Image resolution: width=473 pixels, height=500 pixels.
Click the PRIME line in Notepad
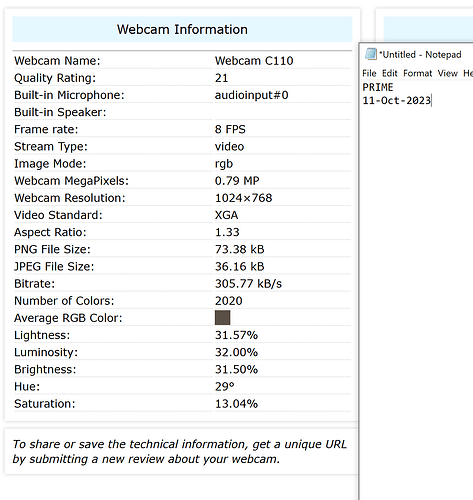pyautogui.click(x=378, y=87)
